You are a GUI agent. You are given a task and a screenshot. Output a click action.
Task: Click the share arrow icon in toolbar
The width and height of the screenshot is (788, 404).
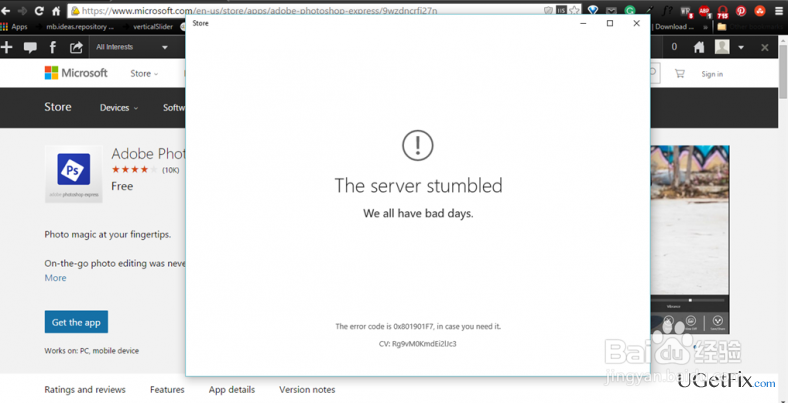tap(76, 47)
